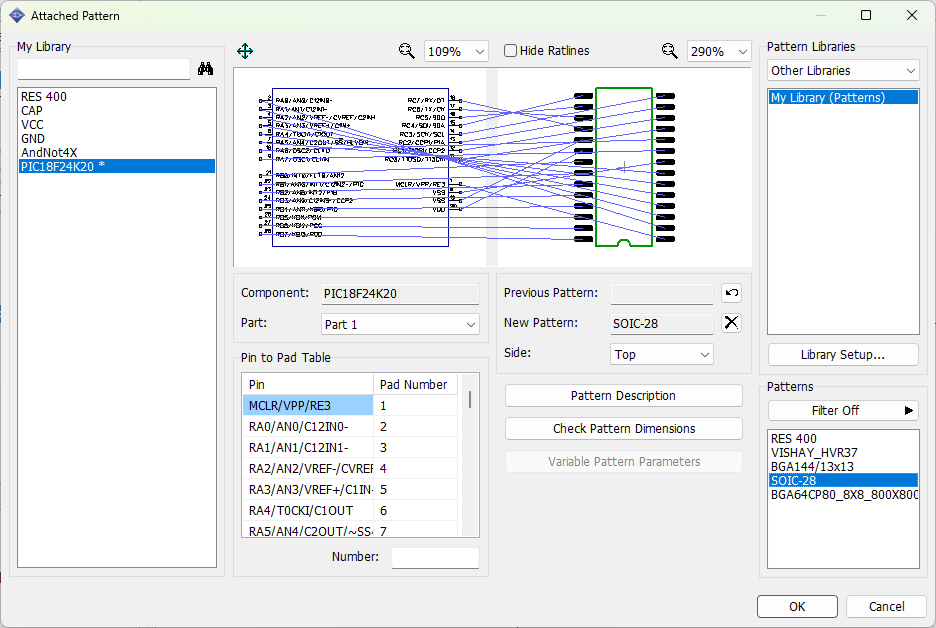Screen dimensions: 936x628
Task: Click the pattern zoom magnifier icon
Action: tap(669, 51)
